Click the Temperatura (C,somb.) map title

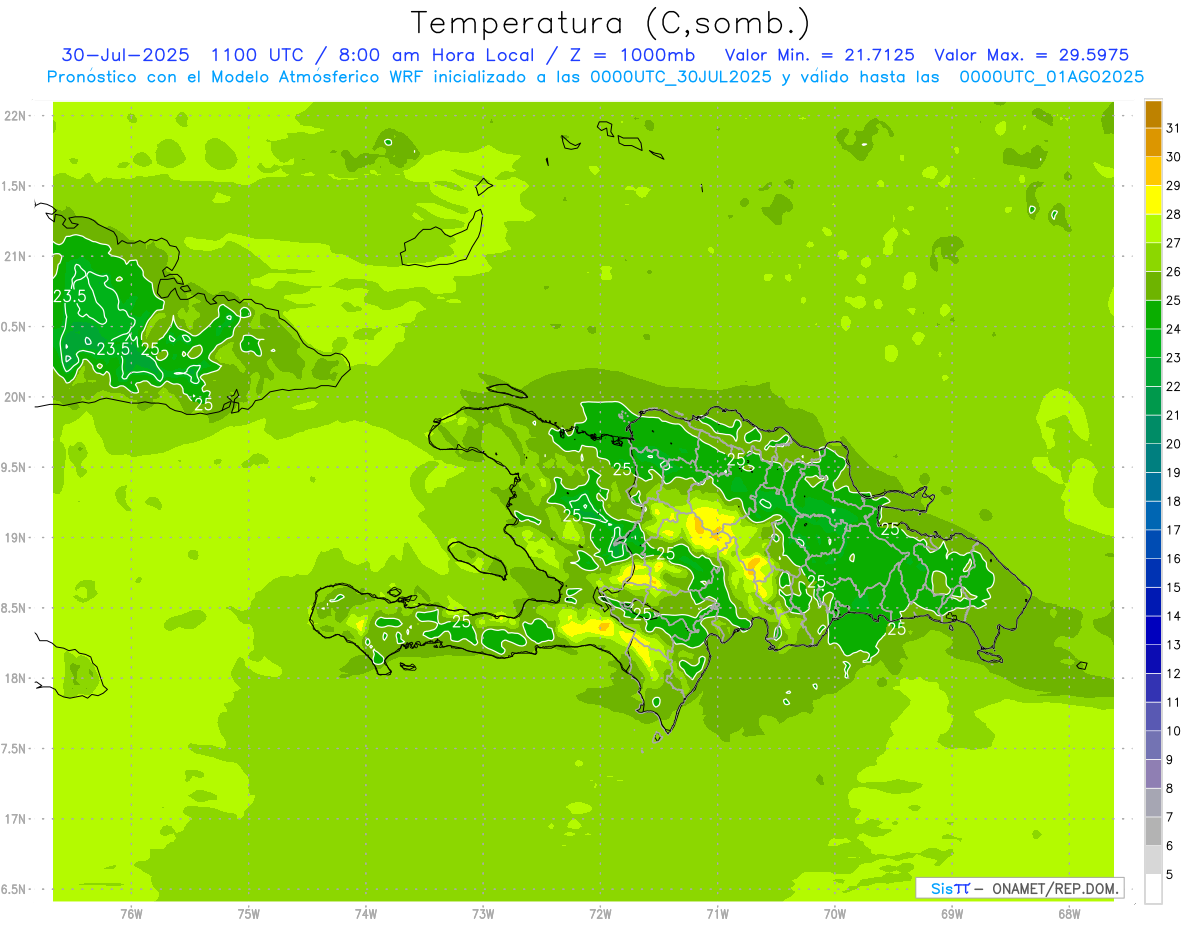[x=610, y=23]
